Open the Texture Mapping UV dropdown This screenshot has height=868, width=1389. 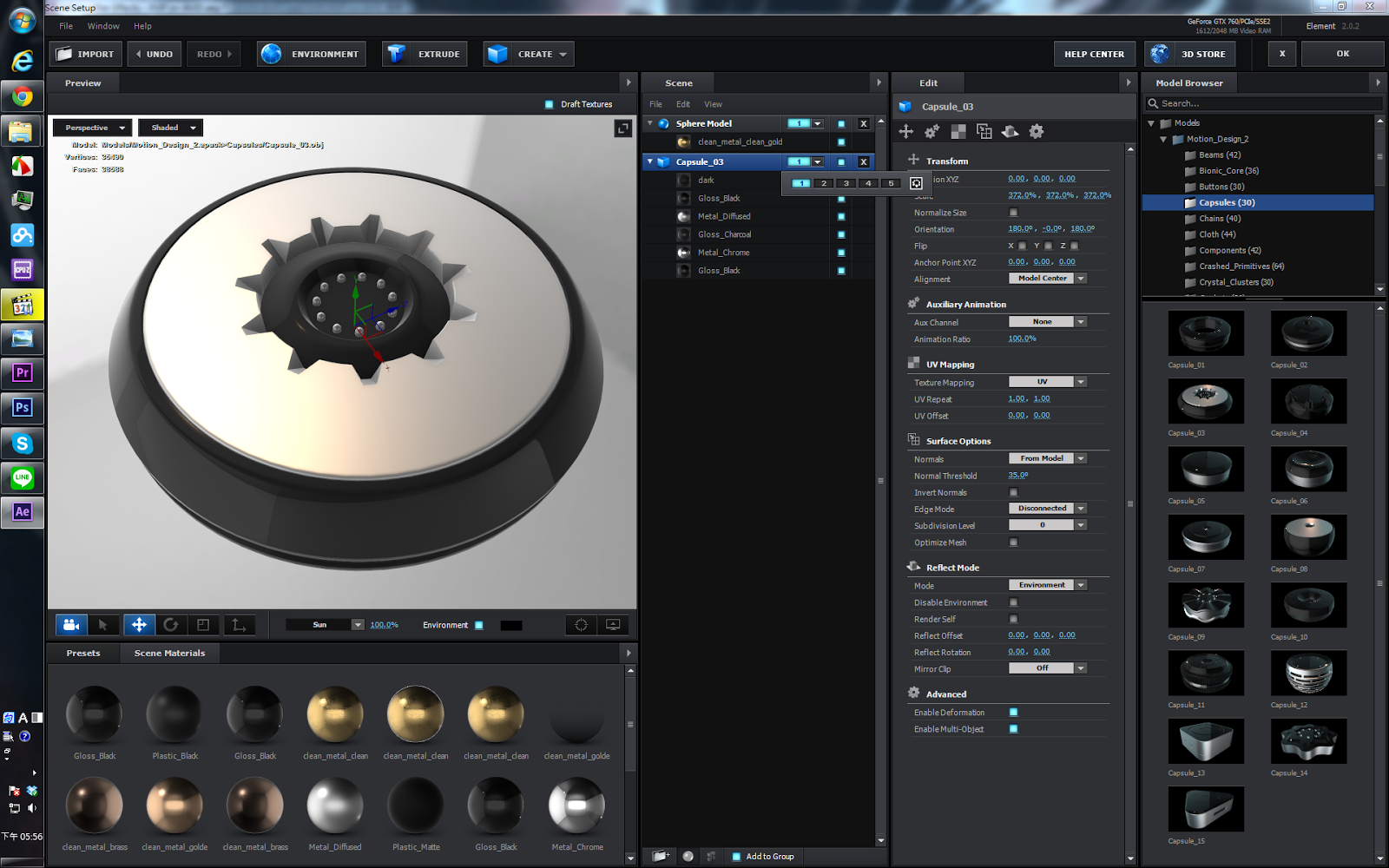1048,382
